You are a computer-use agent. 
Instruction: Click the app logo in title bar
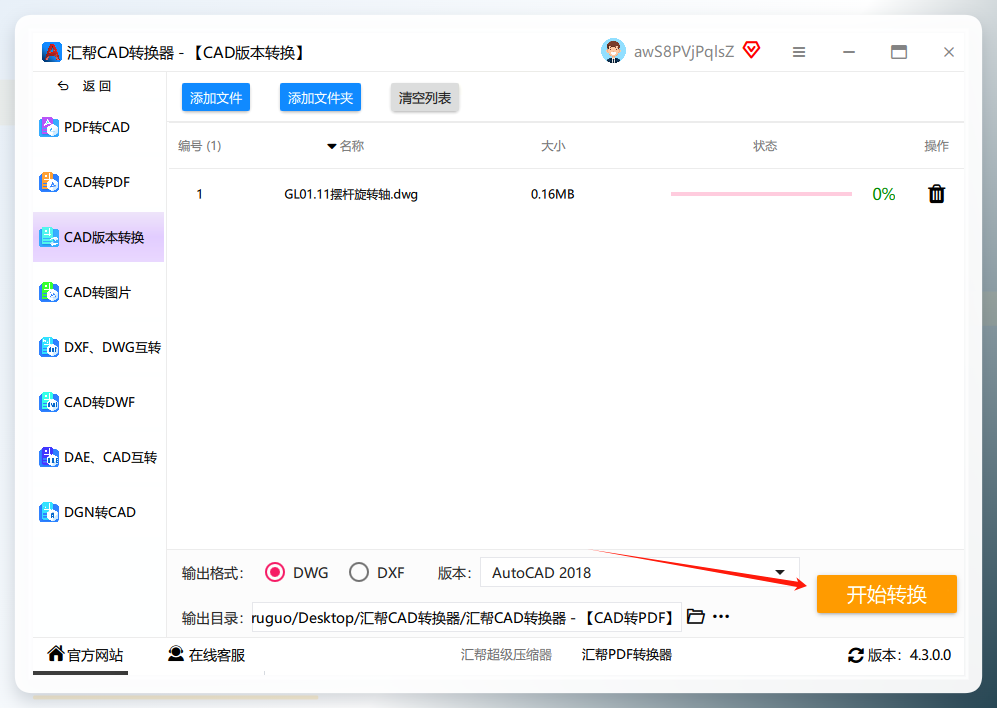pos(52,52)
